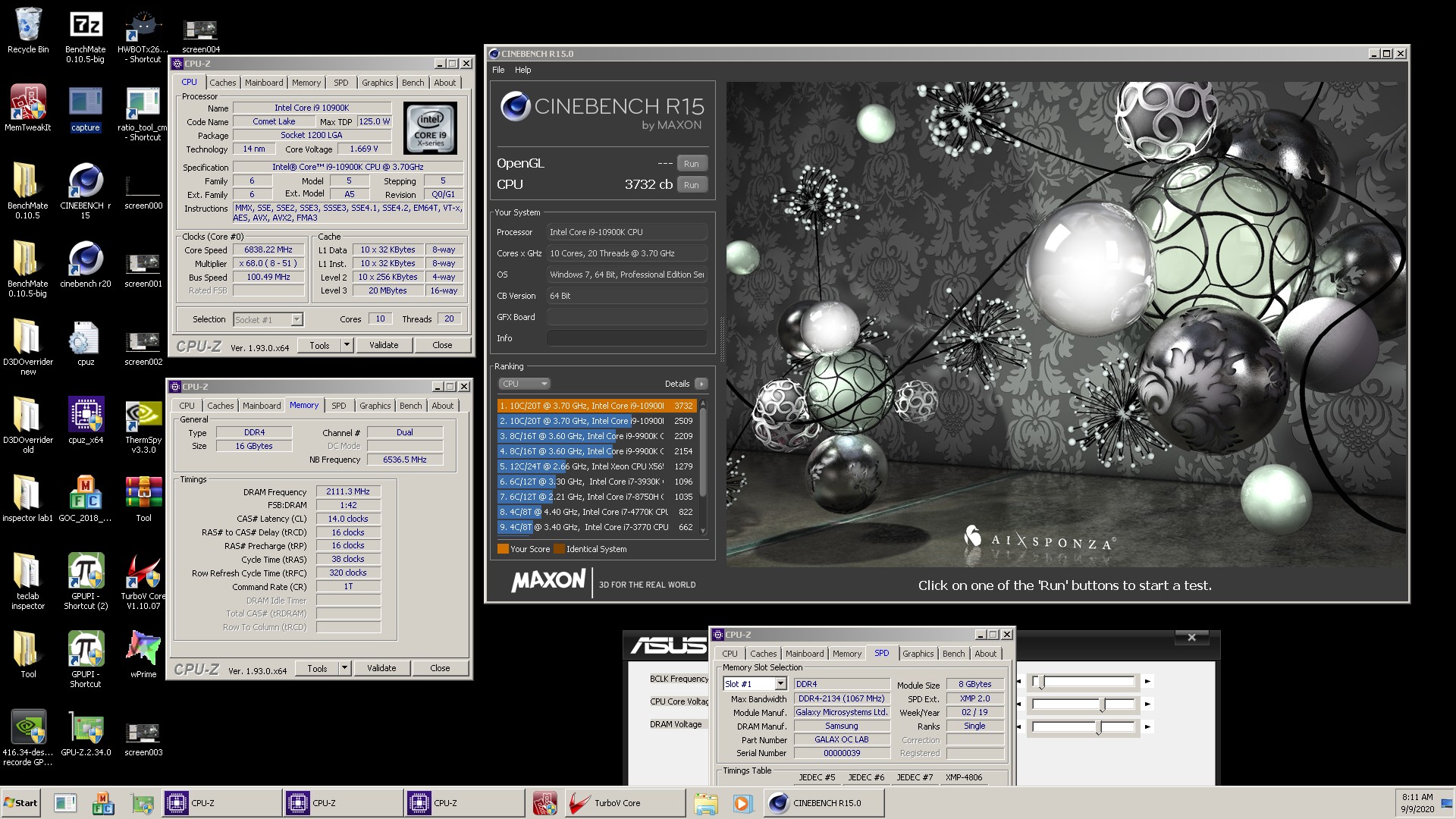Run the CPU test in Cinebench

point(692,185)
